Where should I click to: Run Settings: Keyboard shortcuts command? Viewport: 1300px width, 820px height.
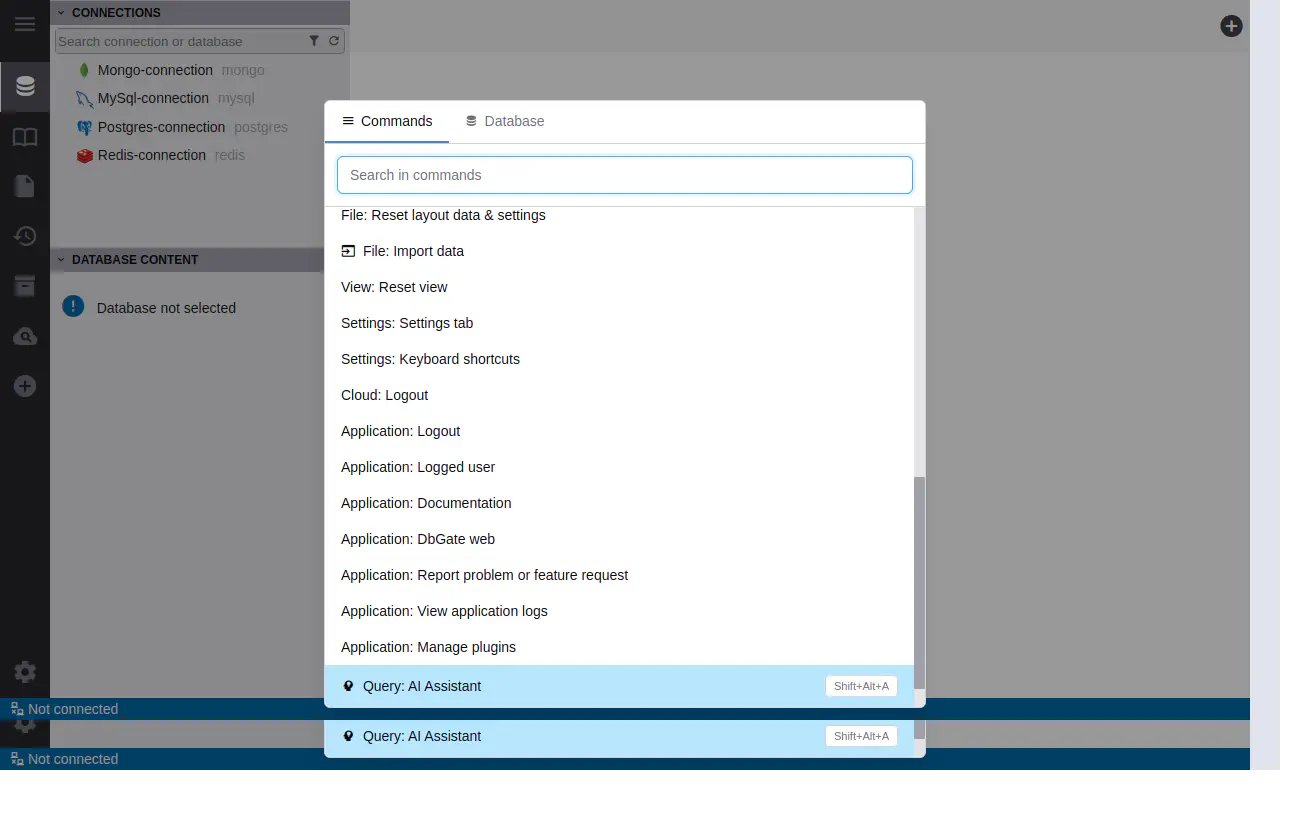pyautogui.click(x=430, y=359)
